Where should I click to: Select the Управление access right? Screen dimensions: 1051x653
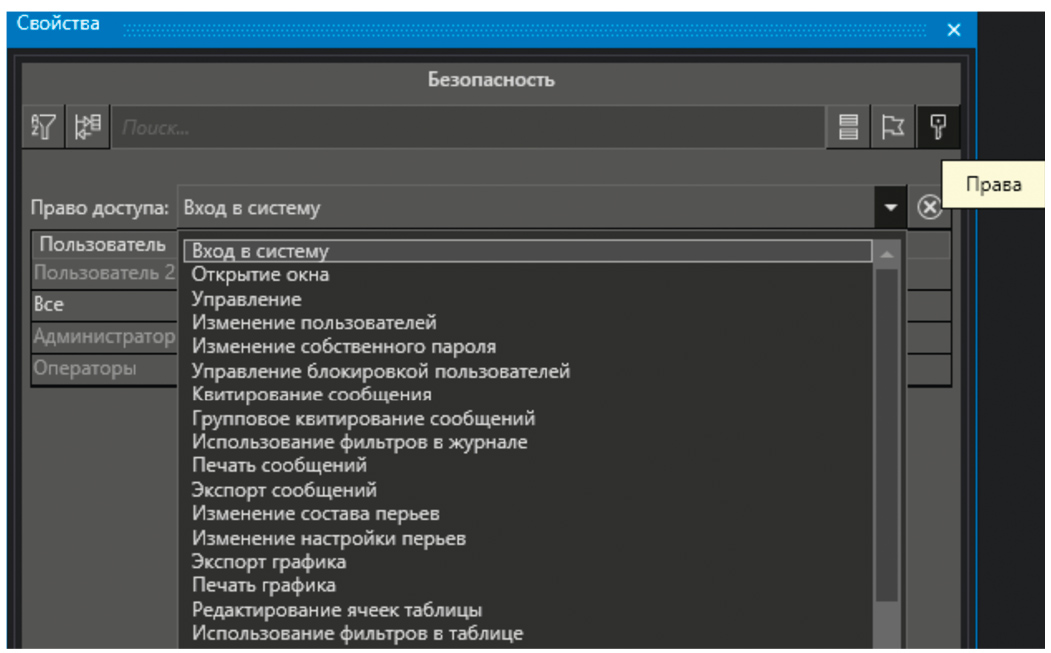coord(246,299)
